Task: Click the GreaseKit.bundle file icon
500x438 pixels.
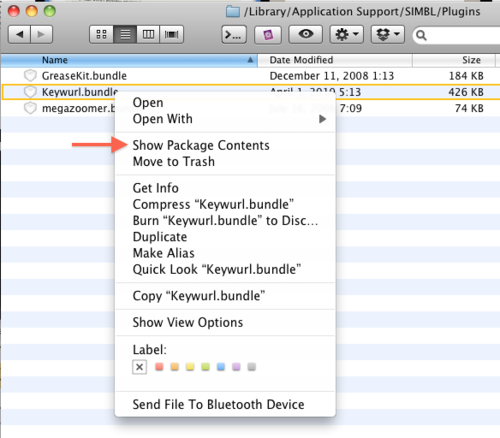Action: (x=30, y=76)
